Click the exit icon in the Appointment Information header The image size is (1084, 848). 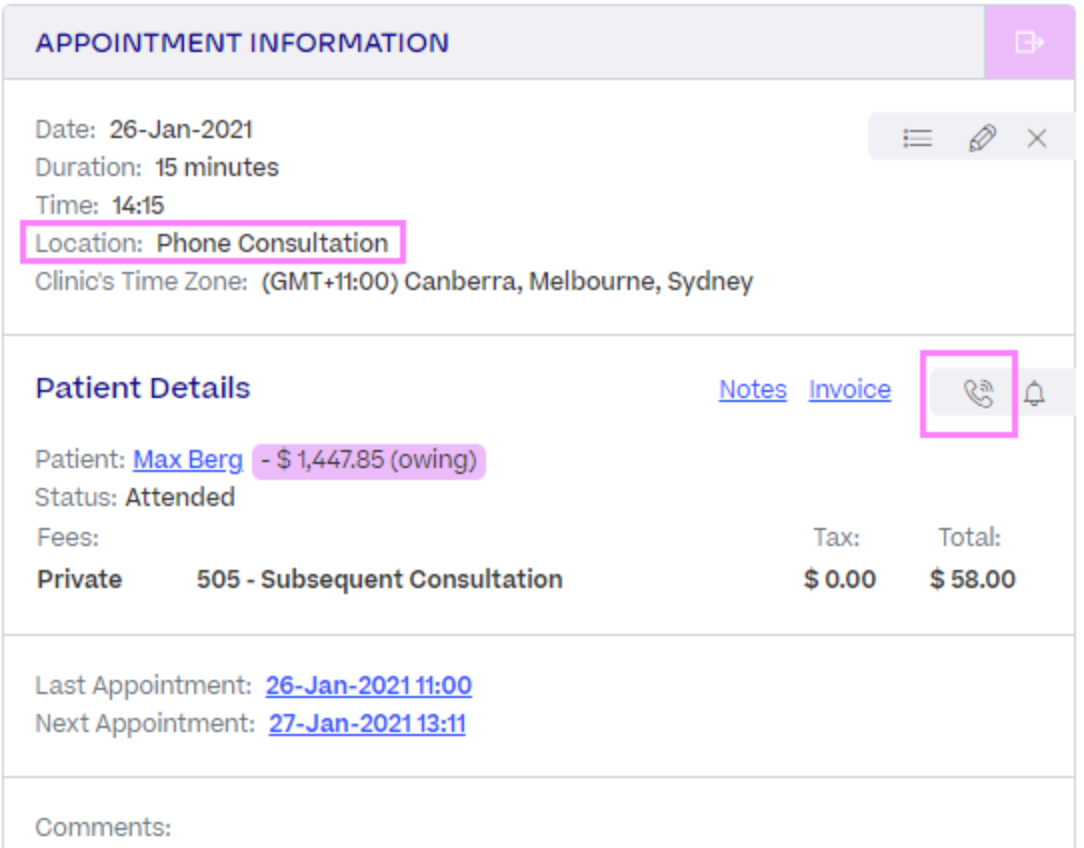coord(1028,42)
